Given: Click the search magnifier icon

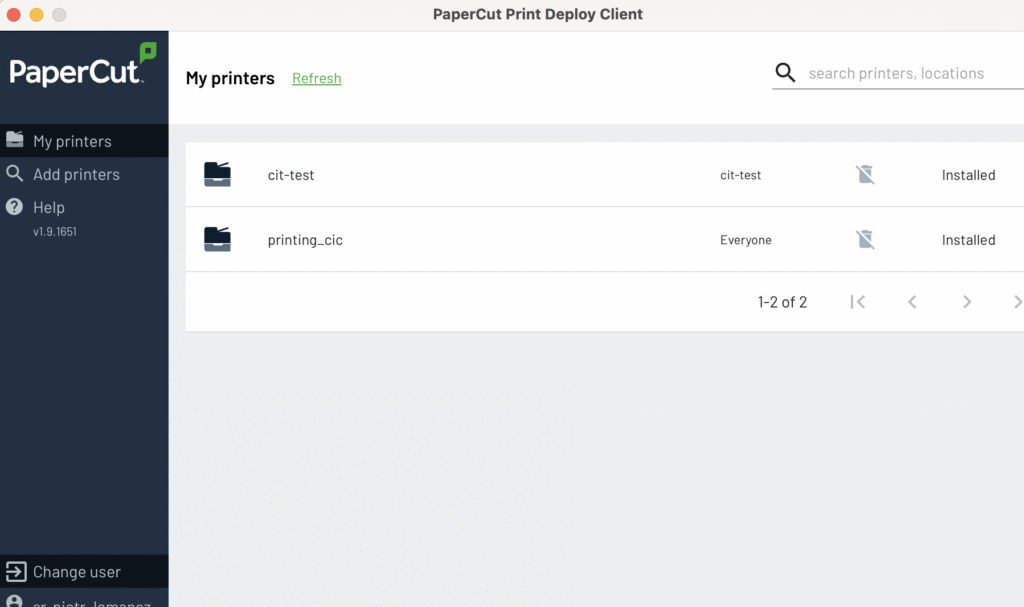Looking at the screenshot, I should tap(786, 73).
